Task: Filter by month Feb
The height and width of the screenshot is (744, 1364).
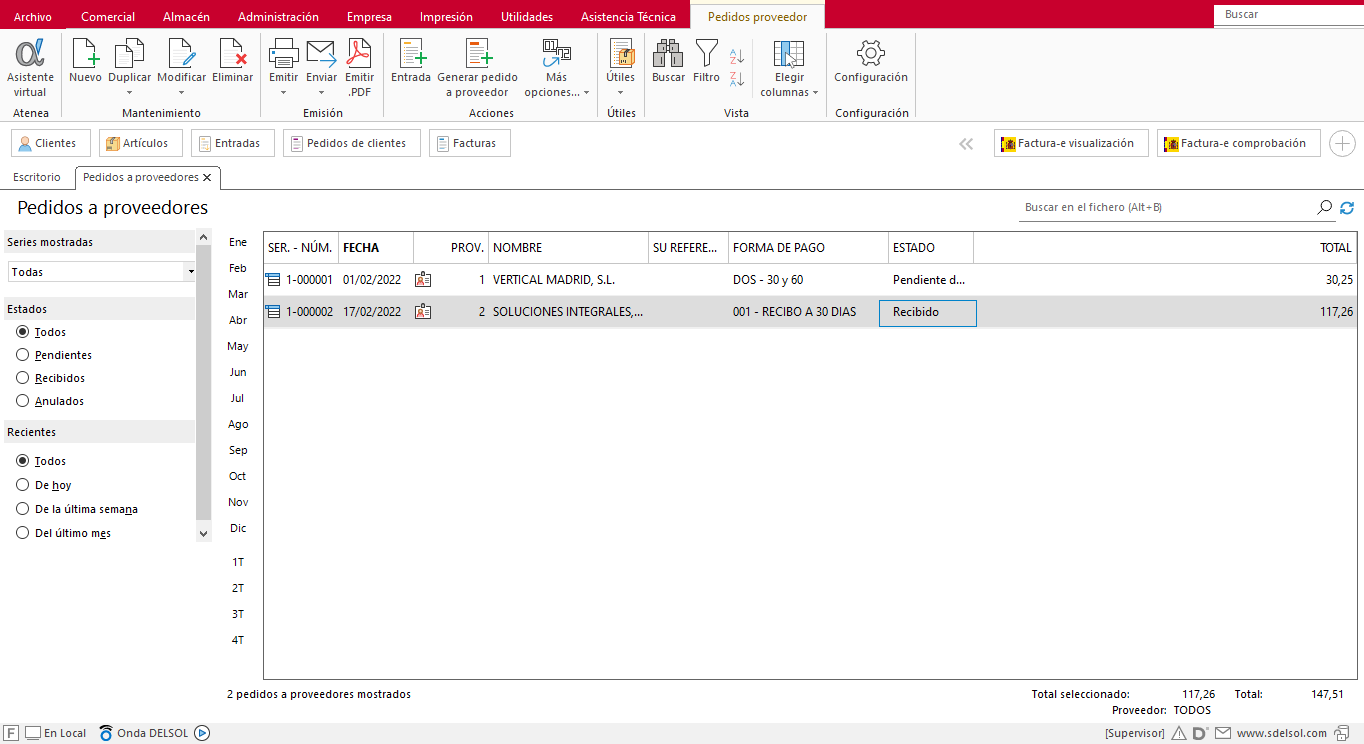Action: [x=238, y=268]
